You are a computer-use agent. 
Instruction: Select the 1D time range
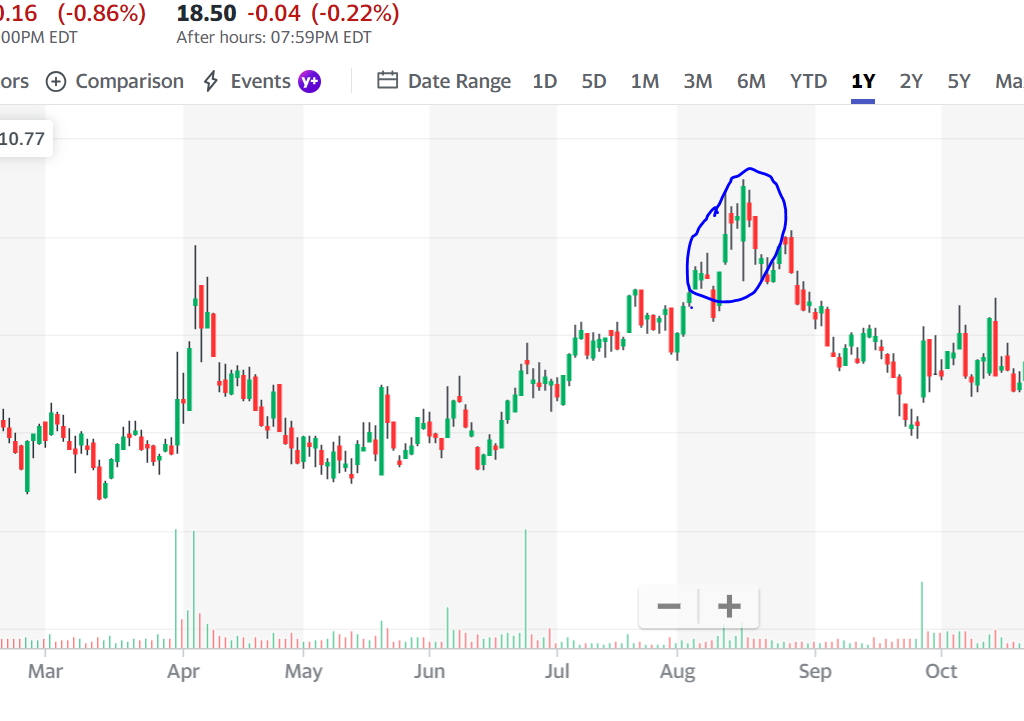point(544,82)
